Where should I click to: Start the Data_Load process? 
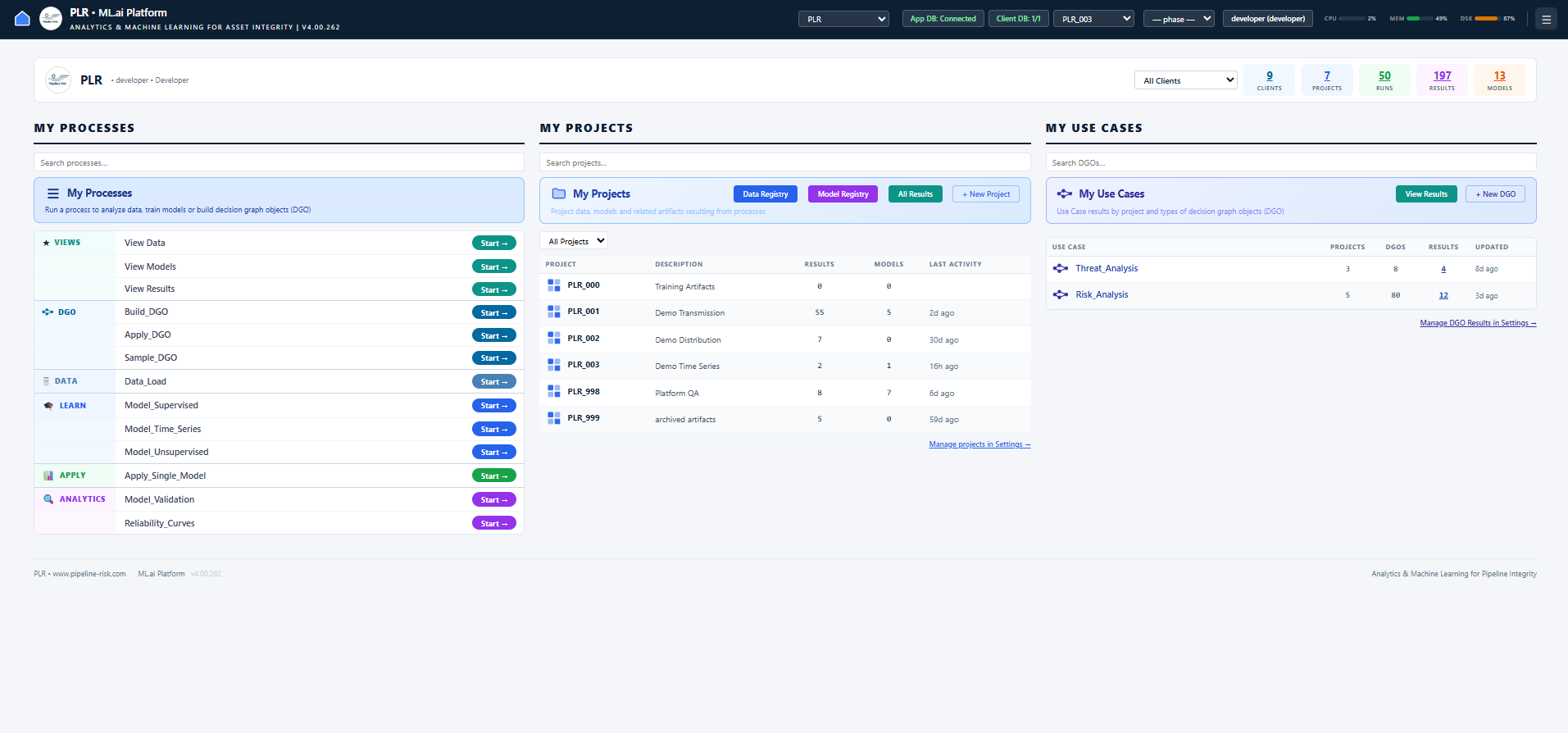494,382
